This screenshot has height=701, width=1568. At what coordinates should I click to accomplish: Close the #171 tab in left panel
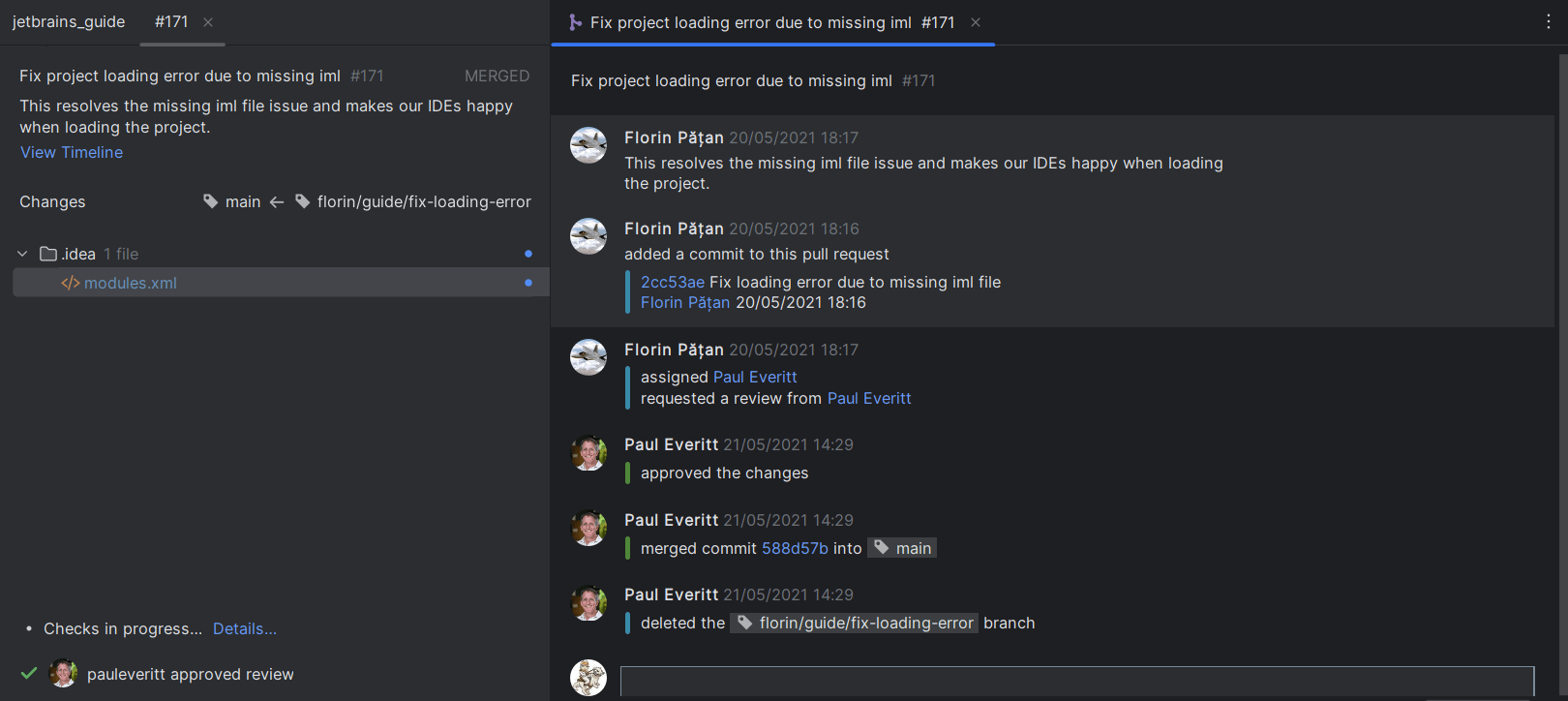[x=208, y=22]
